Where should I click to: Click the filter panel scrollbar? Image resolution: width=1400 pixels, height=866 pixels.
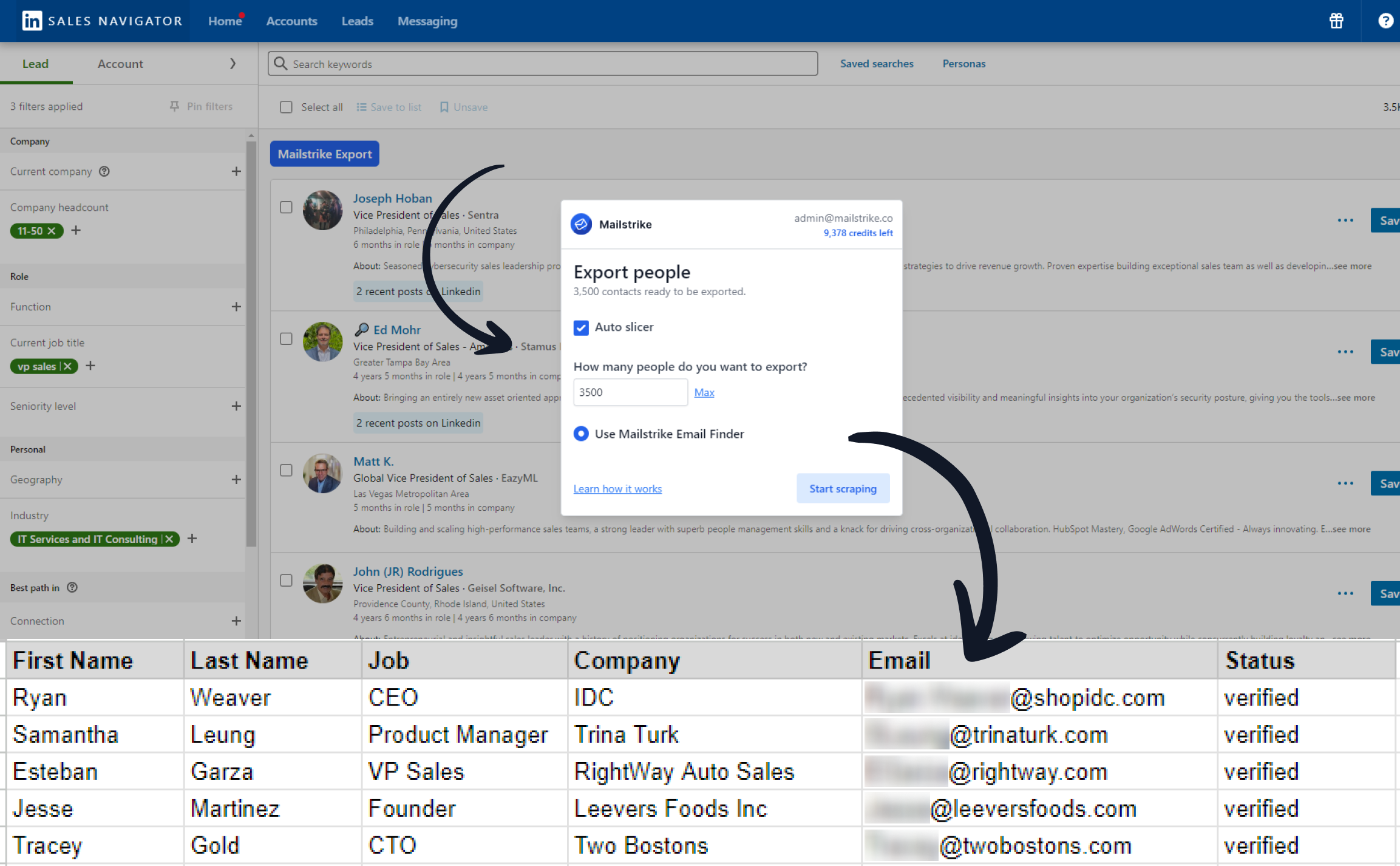(251, 343)
